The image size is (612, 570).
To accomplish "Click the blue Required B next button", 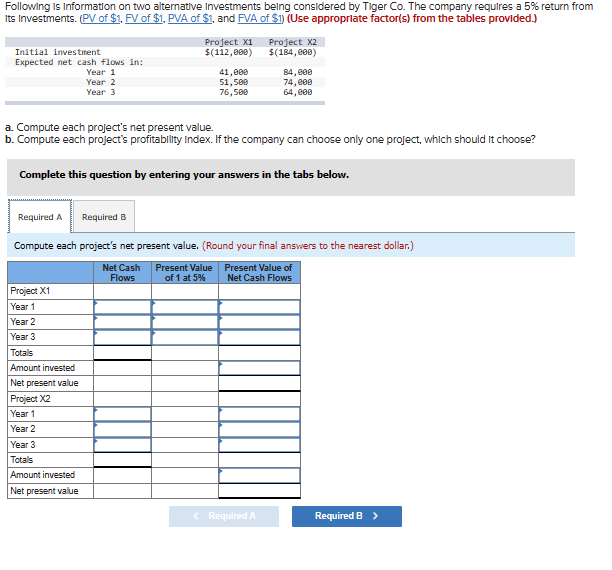I will [347, 516].
